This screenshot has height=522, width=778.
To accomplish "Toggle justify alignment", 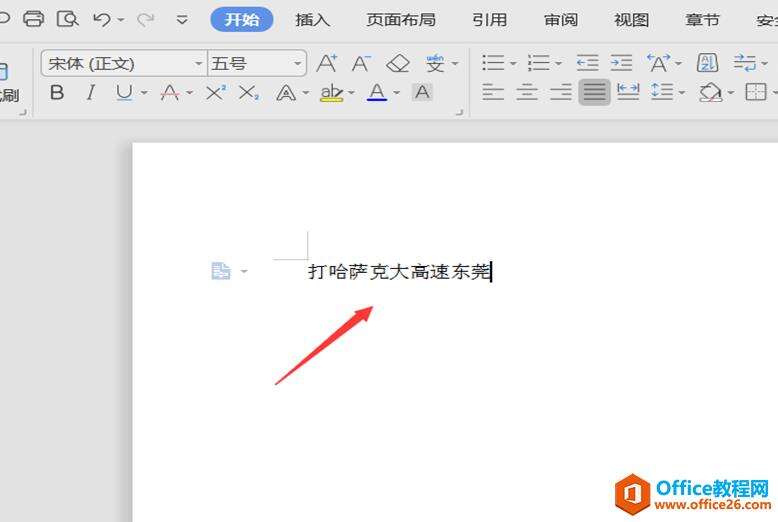I will [594, 92].
